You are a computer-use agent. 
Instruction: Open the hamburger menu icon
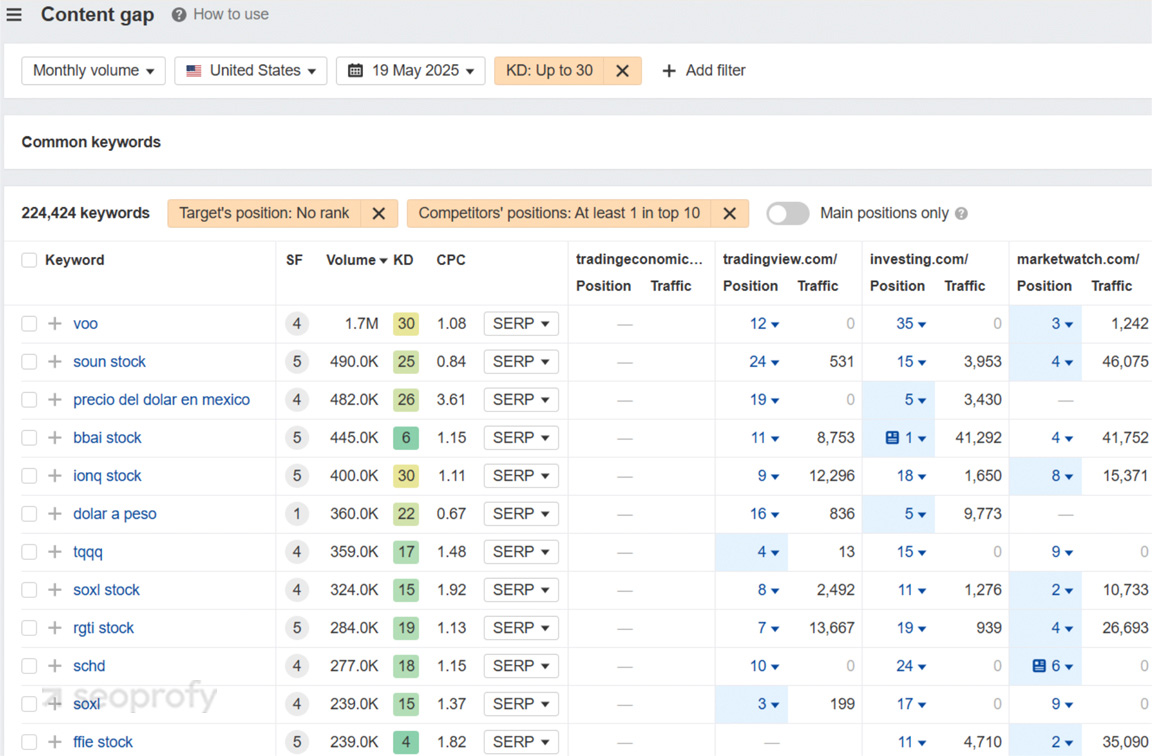click(14, 15)
